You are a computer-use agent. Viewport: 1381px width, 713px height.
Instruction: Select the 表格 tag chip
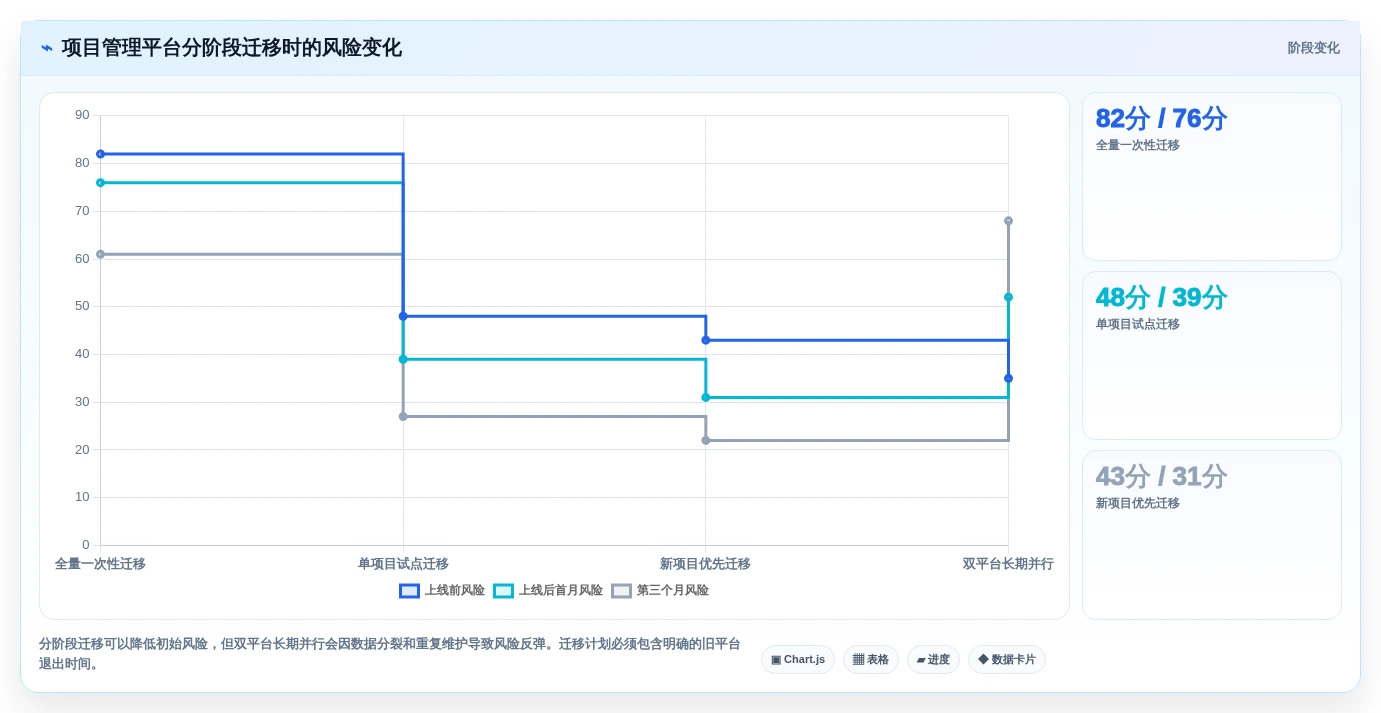click(871, 659)
